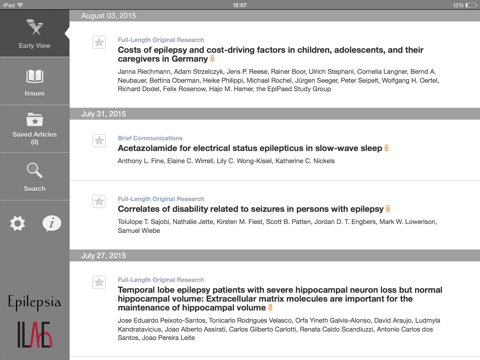Screen dimensions: 480x360
Task: Tap open-access lock icon after 'slow-wave sleep'
Action: click(386, 148)
